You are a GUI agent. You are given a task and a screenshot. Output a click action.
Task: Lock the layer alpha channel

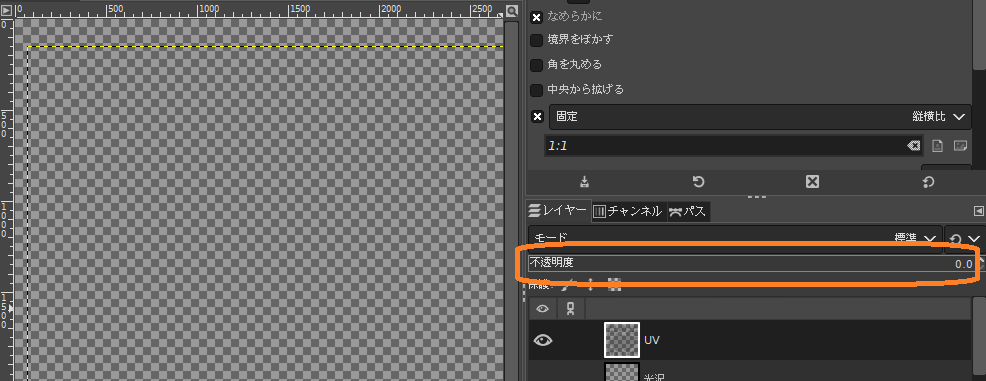615,285
